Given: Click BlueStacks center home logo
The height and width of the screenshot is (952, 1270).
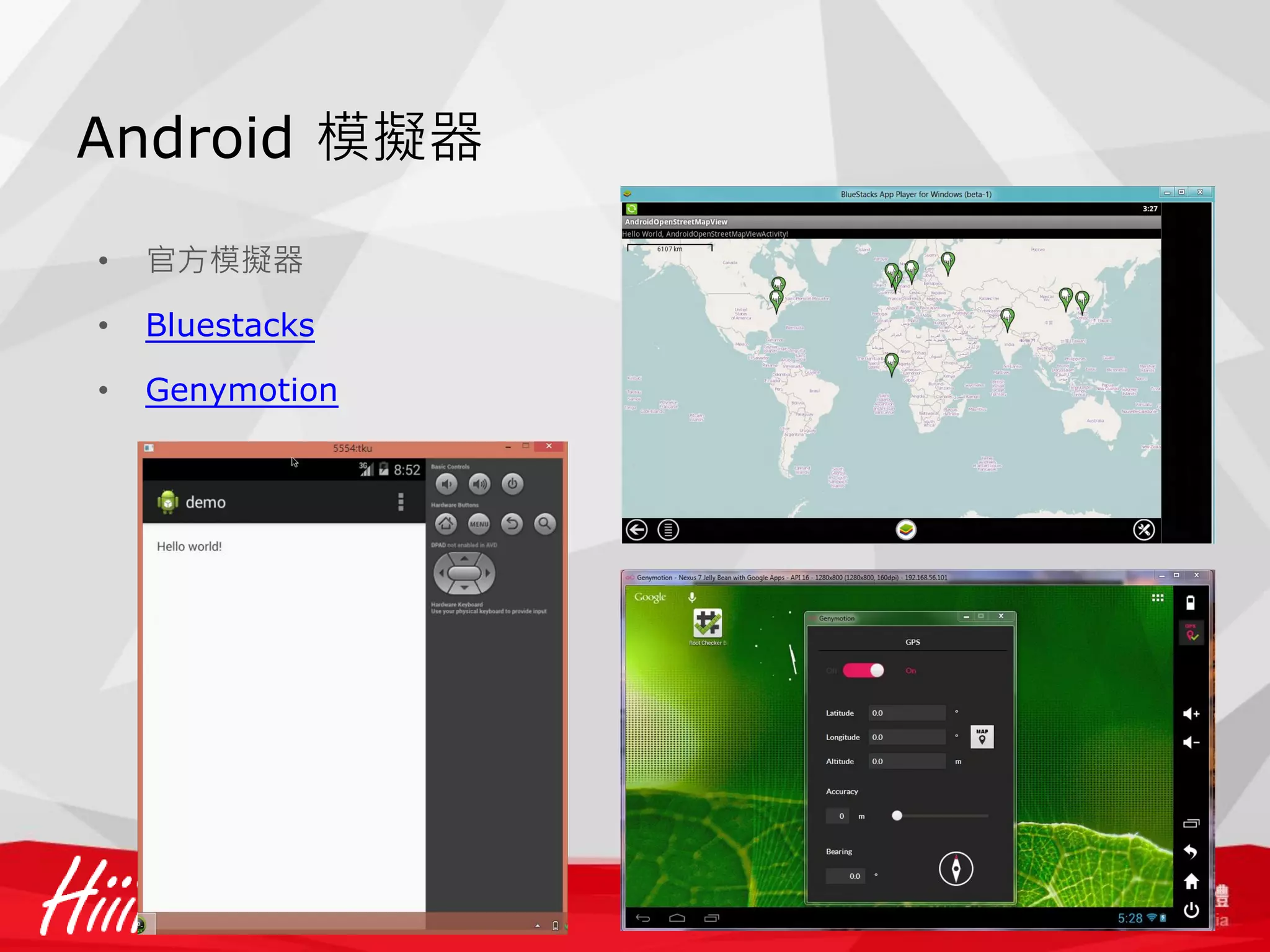Looking at the screenshot, I should (x=906, y=530).
